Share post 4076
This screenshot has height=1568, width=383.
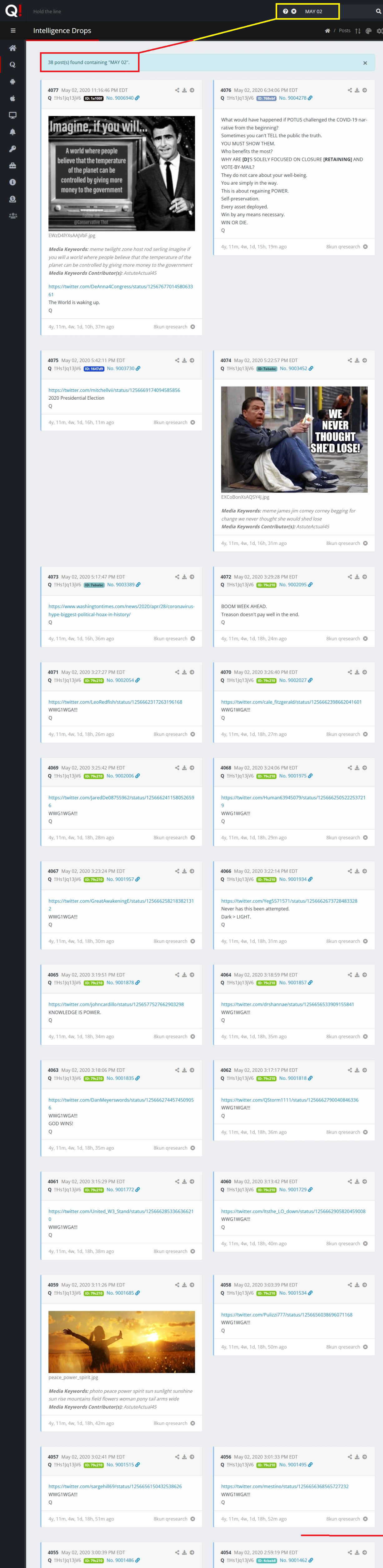(350, 90)
